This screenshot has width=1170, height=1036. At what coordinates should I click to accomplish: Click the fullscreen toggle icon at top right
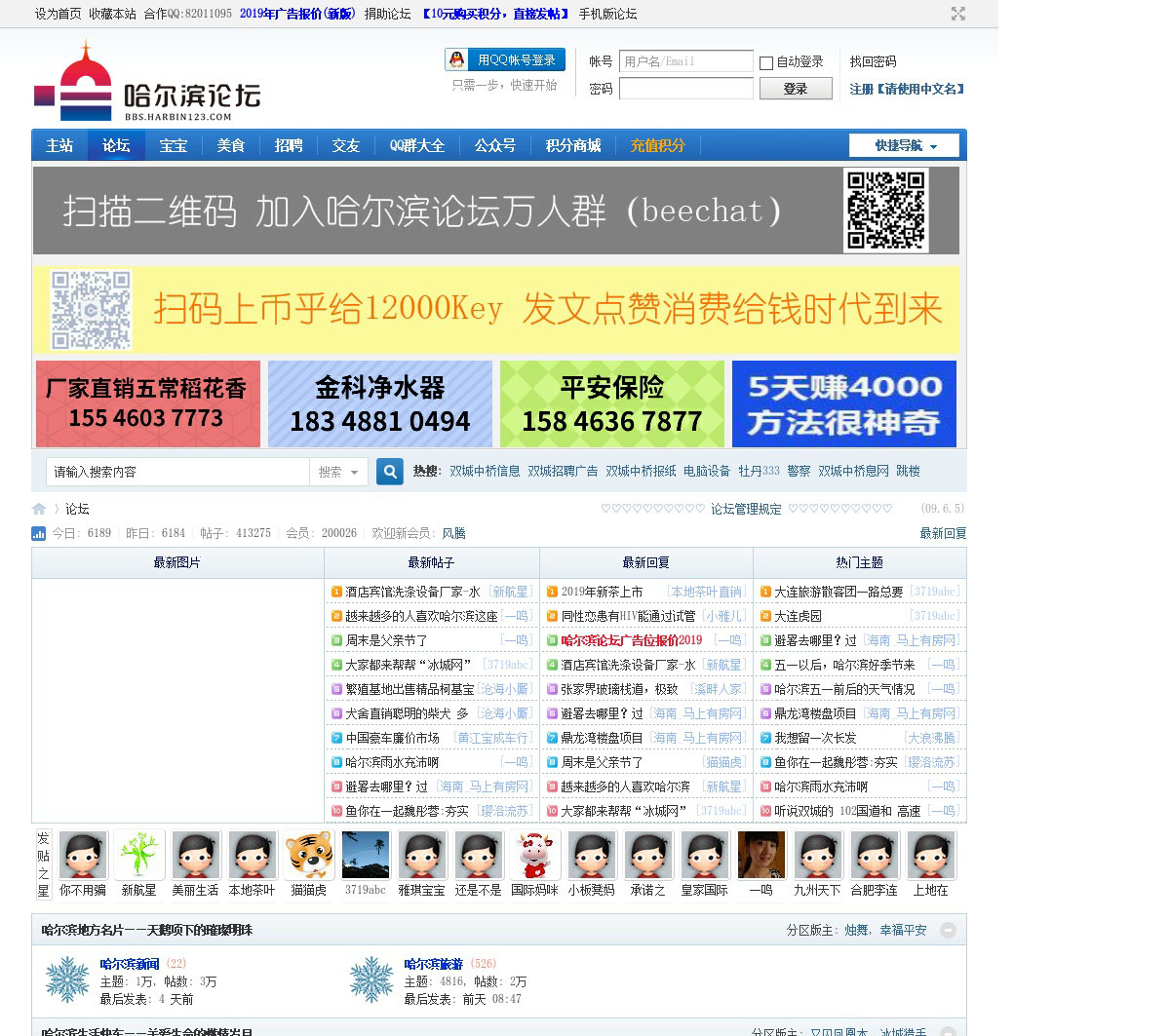click(958, 14)
